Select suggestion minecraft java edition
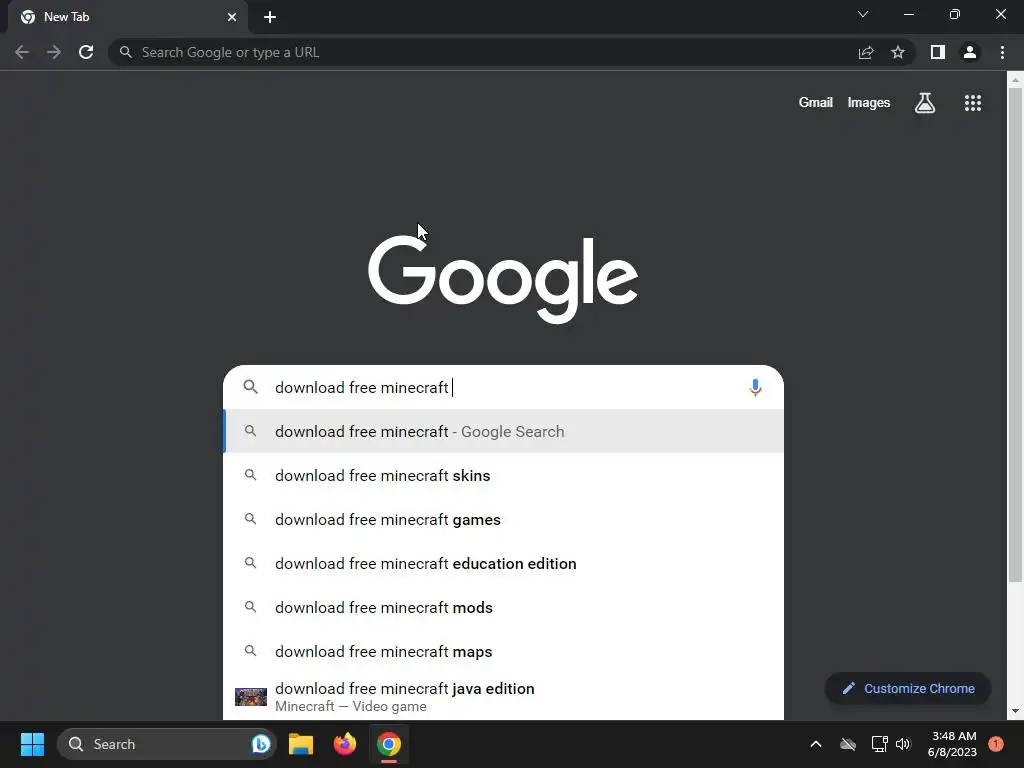Image resolution: width=1024 pixels, height=768 pixels. pyautogui.click(x=504, y=697)
